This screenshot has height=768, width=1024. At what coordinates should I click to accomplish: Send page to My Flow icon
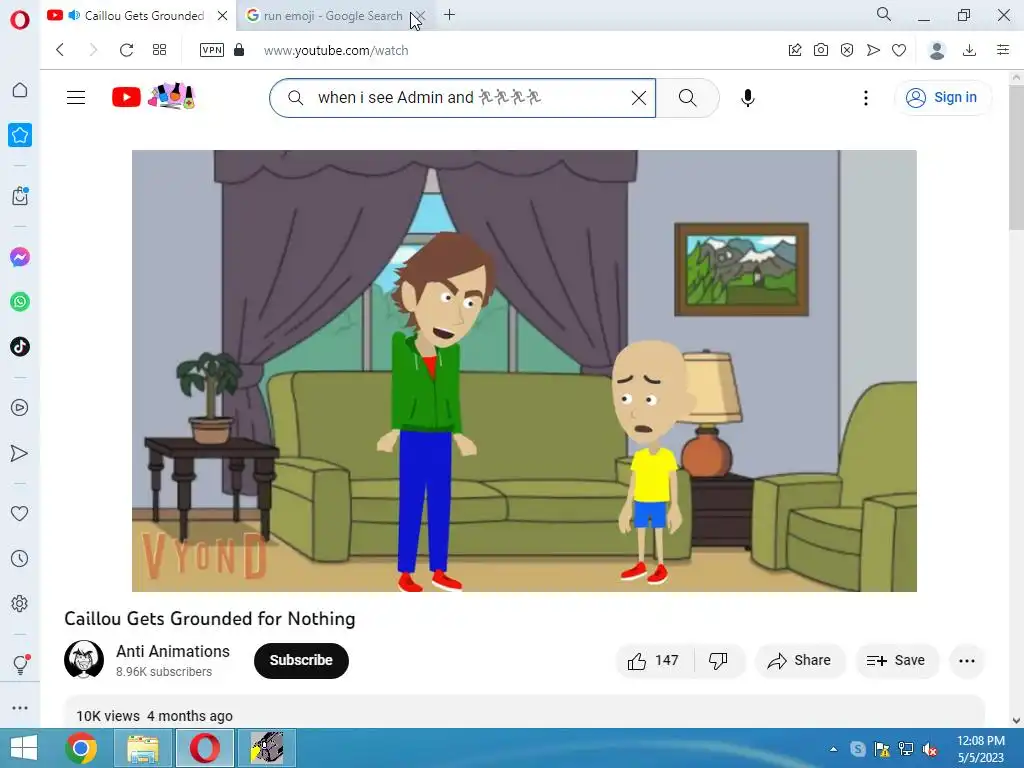[873, 50]
